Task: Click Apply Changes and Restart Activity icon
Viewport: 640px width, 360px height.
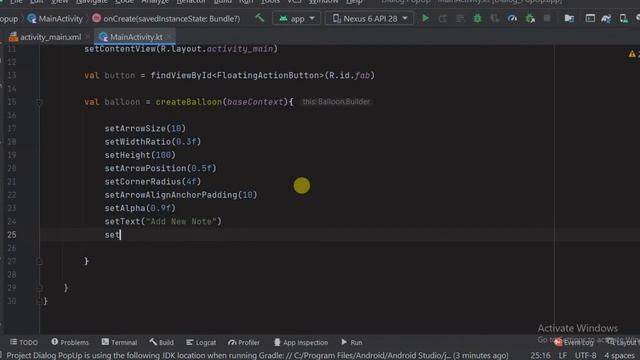Action: coord(443,18)
